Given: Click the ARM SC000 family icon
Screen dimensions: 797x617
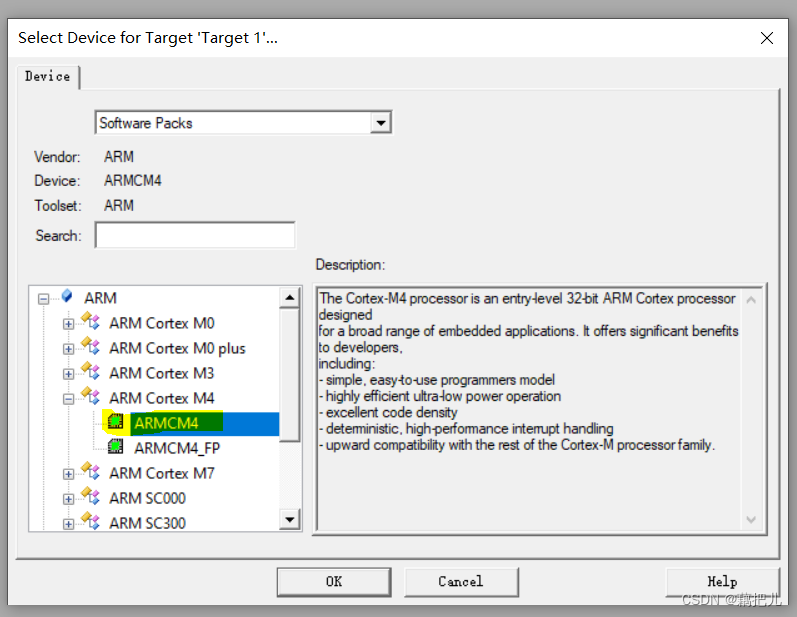Looking at the screenshot, I should [90, 496].
